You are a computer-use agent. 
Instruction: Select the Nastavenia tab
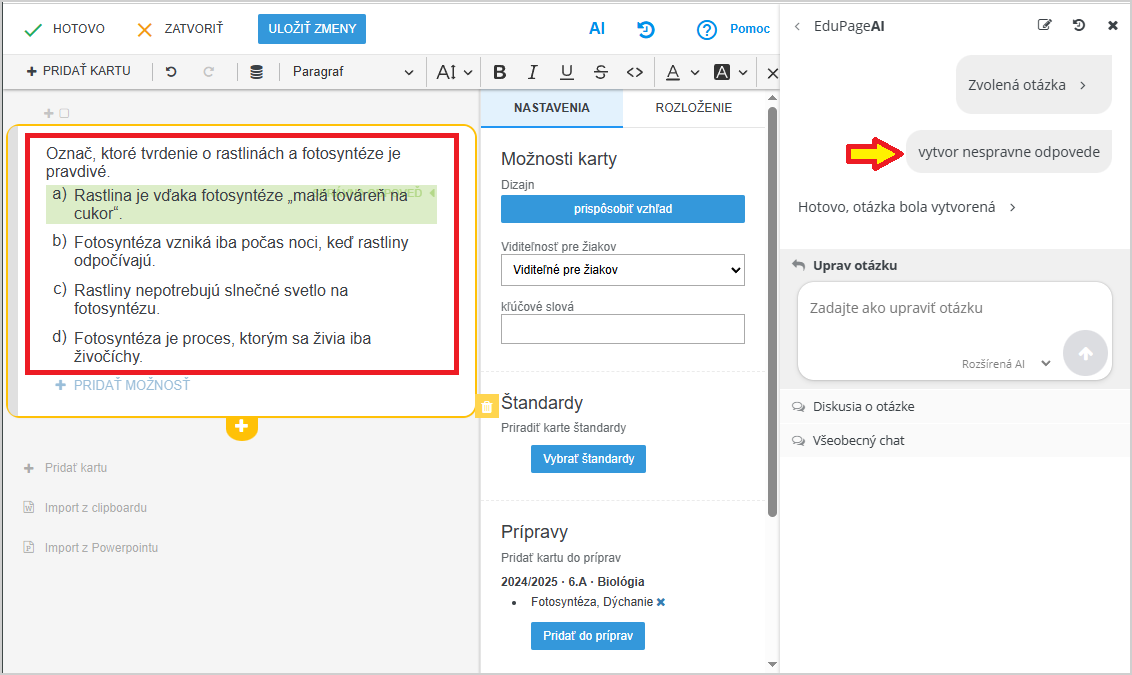pos(551,108)
